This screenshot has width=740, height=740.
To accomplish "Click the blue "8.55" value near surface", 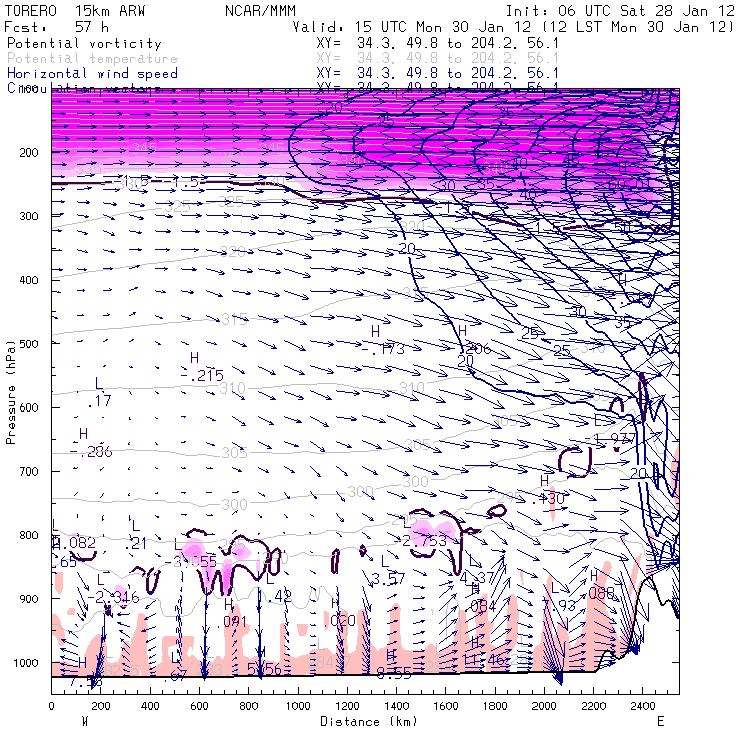I will [x=394, y=674].
